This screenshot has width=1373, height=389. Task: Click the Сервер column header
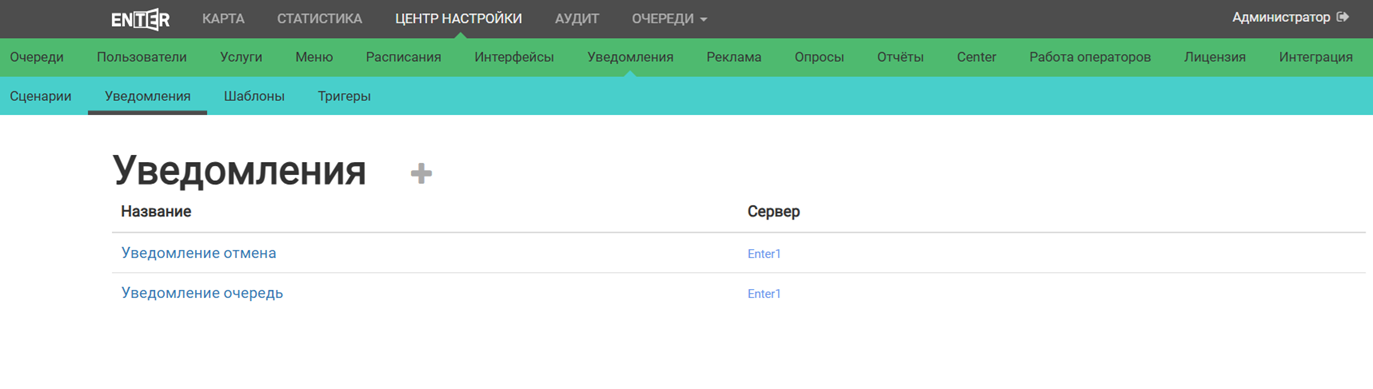[774, 212]
